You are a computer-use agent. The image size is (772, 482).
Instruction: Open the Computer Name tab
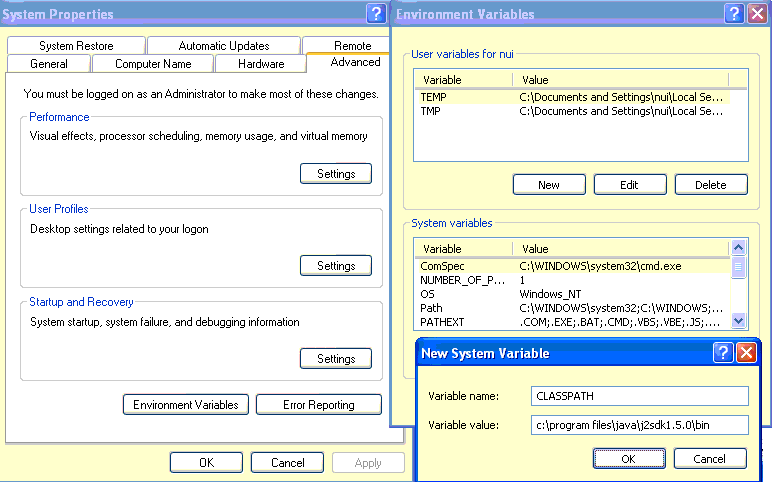153,64
